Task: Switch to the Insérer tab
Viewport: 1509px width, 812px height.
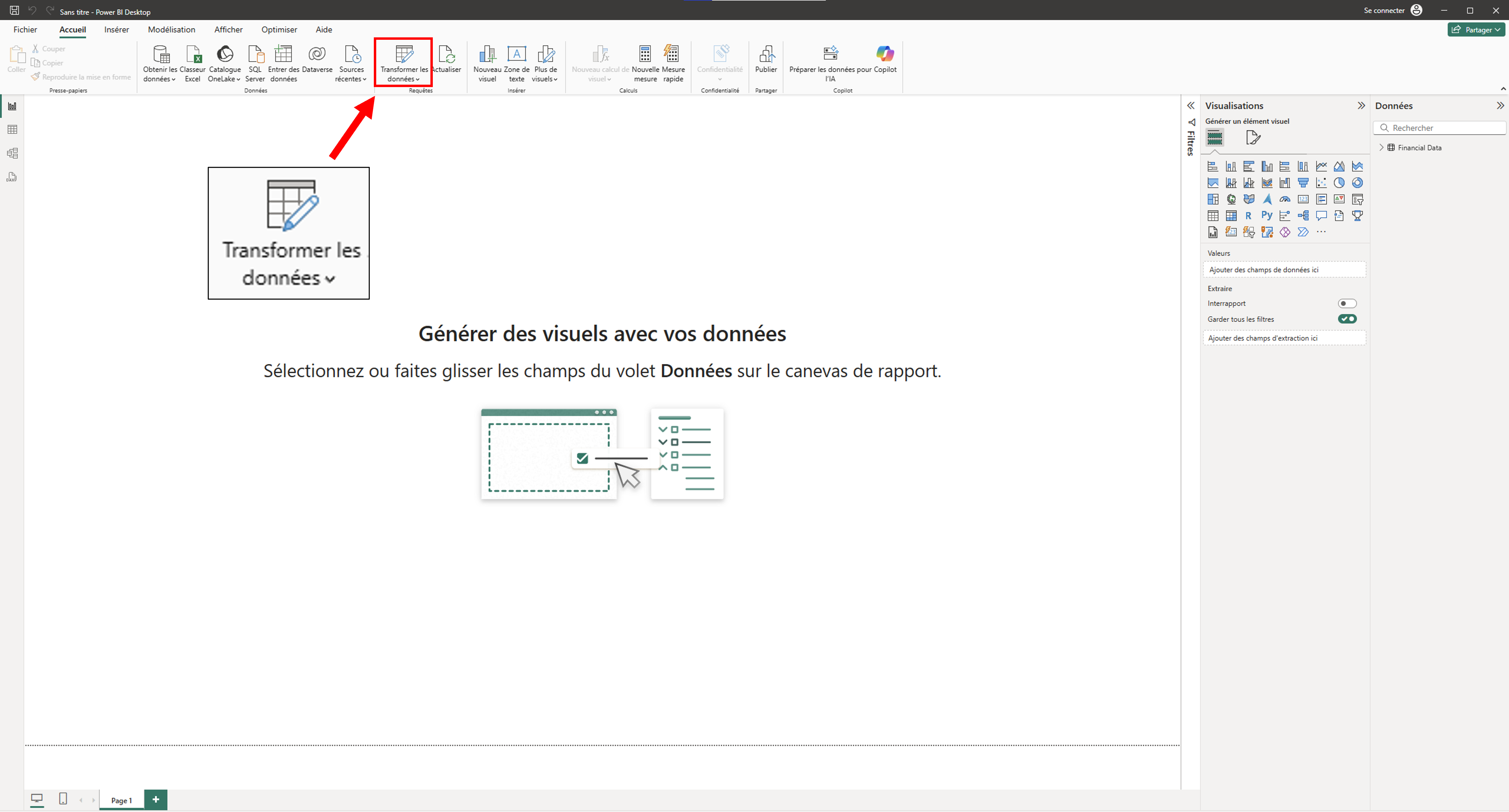Action: coord(117,29)
